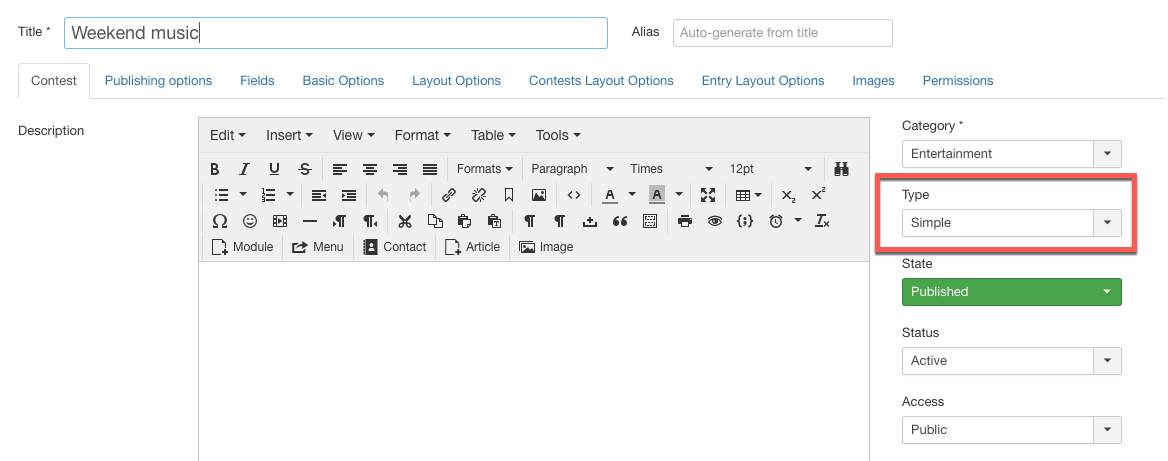Copy the selection

(435, 221)
